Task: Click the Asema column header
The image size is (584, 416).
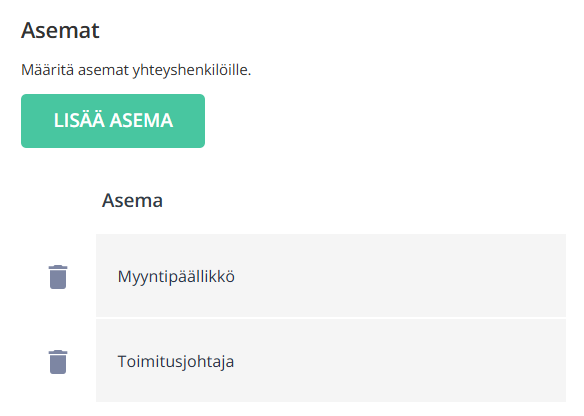Action: pos(132,200)
